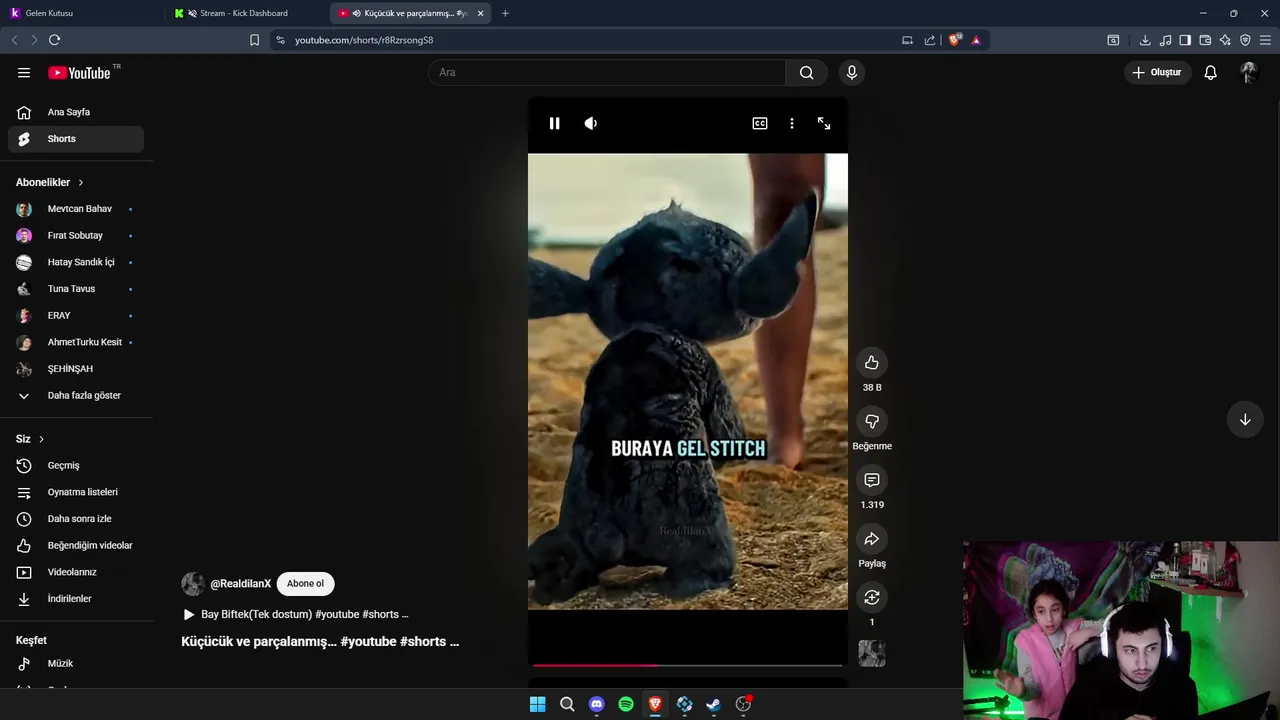Open Müzik under Keşfet

click(x=76, y=663)
